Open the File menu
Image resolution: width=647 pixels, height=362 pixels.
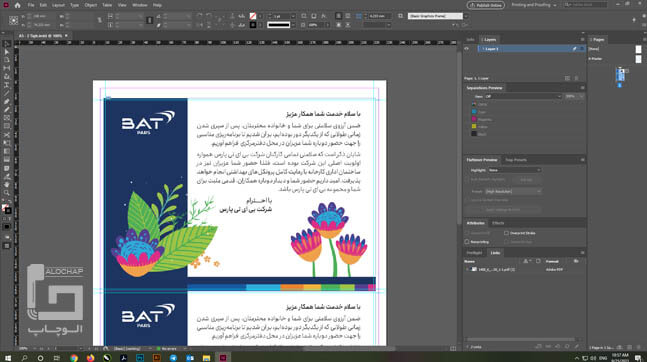[31, 5]
